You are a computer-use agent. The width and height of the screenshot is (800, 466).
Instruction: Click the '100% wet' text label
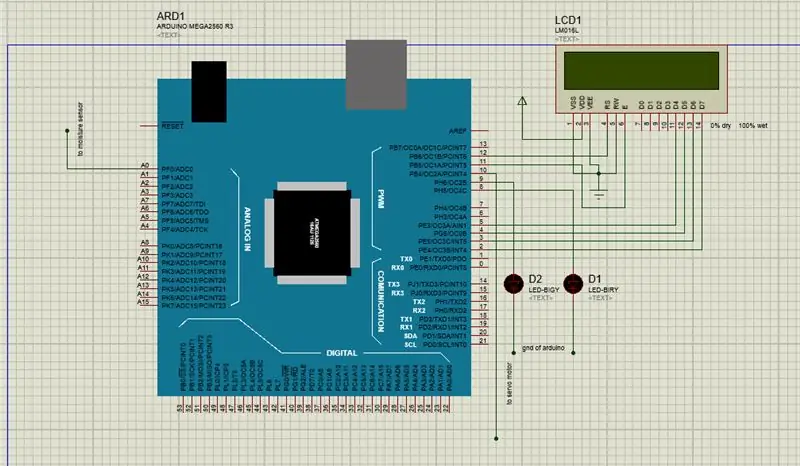(753, 126)
